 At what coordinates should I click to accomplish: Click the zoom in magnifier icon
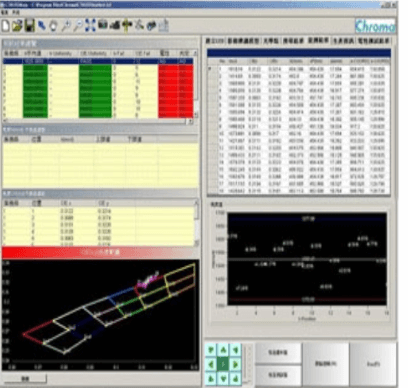coord(66,26)
